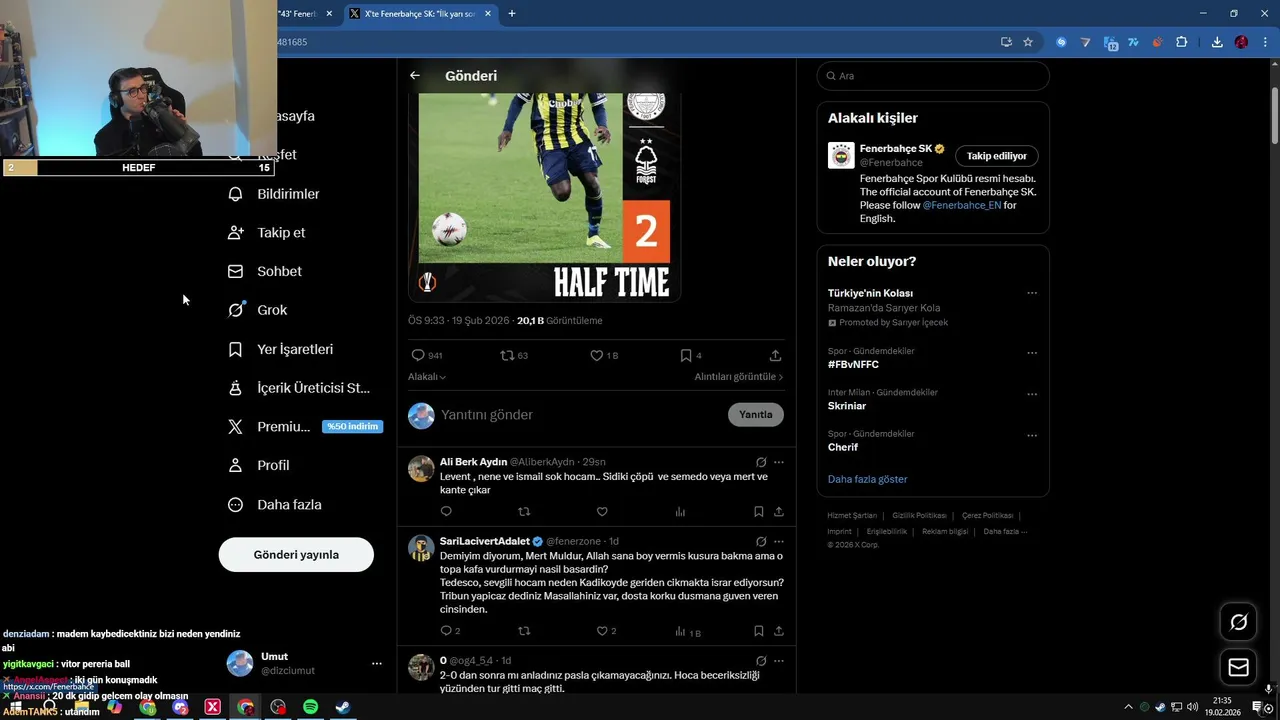Screen dimensions: 1280x720
Task: Open Takip et in the sidebar
Action: [x=267, y=233]
